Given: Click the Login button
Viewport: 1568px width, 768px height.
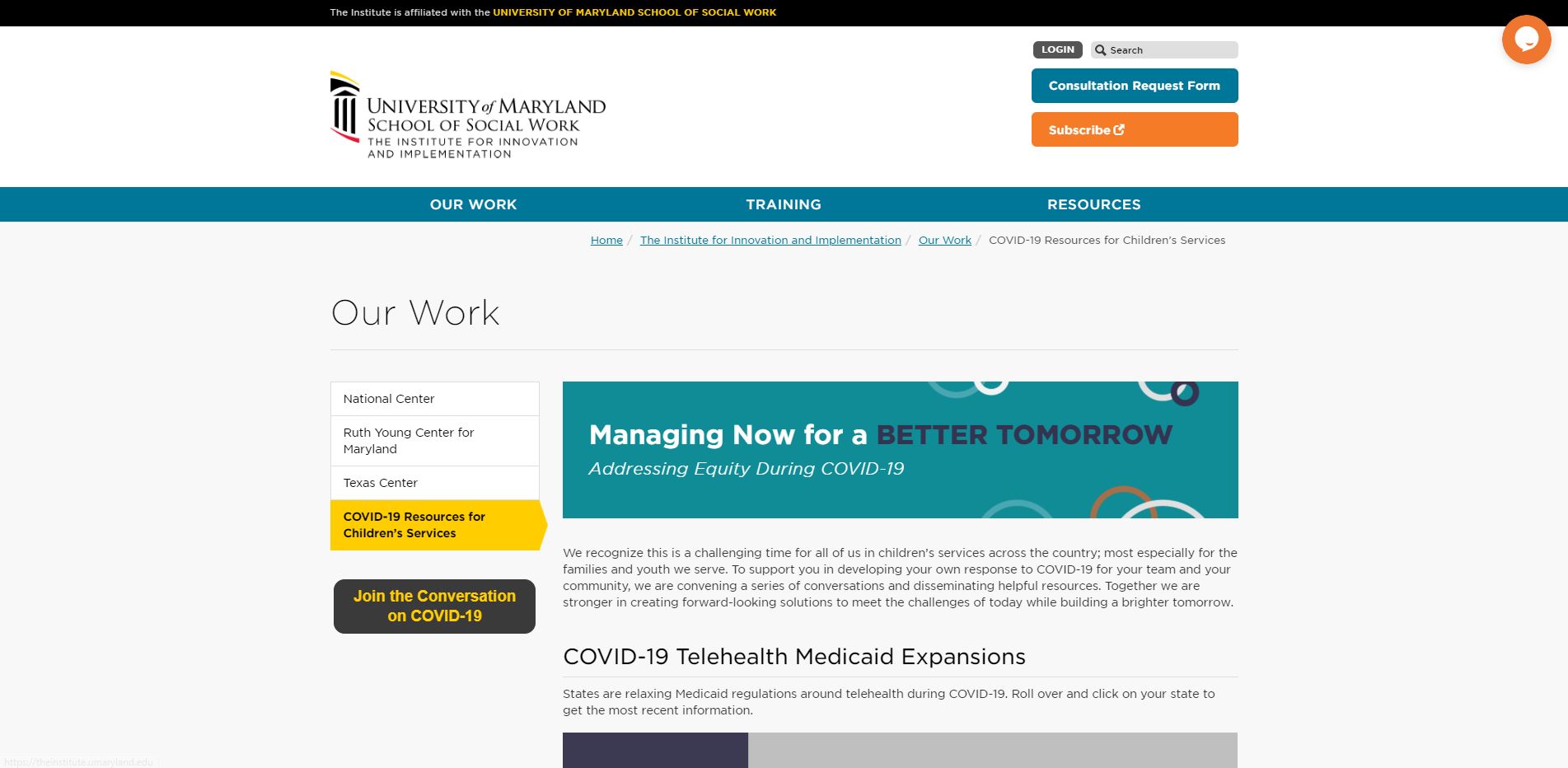Looking at the screenshot, I should click(x=1058, y=49).
